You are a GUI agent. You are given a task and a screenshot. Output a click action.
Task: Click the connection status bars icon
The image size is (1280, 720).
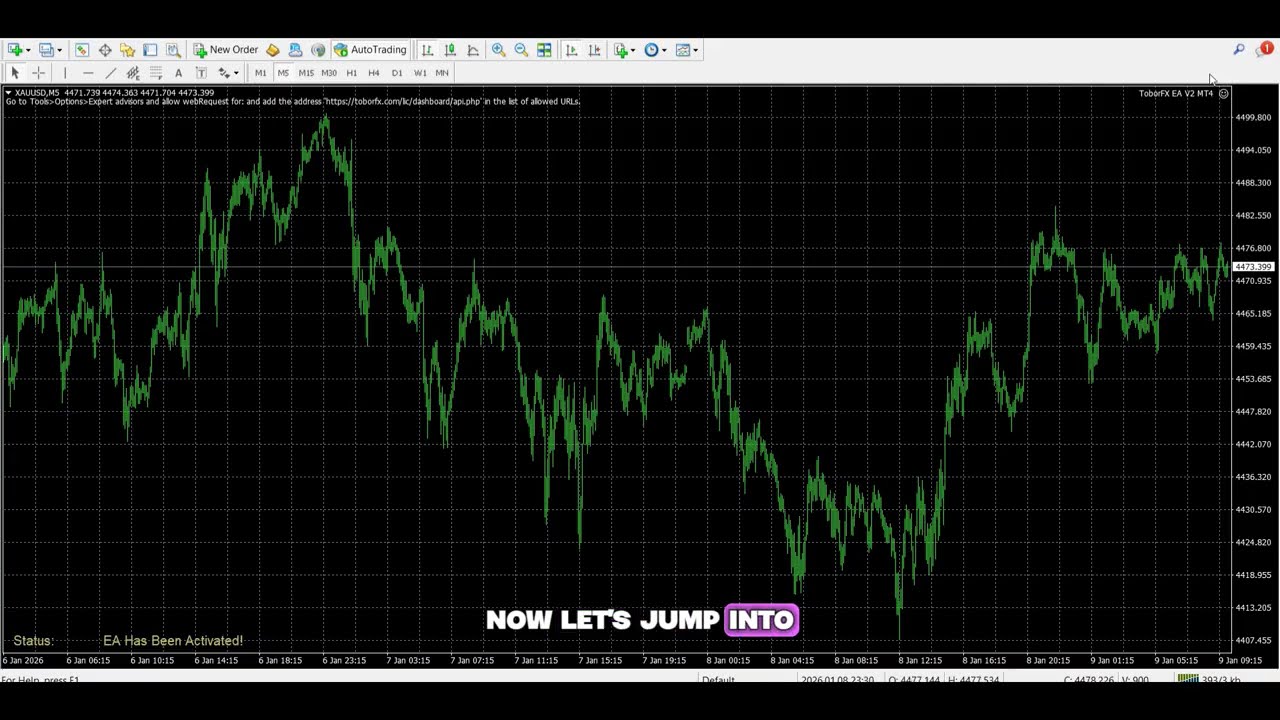pyautogui.click(x=1187, y=679)
